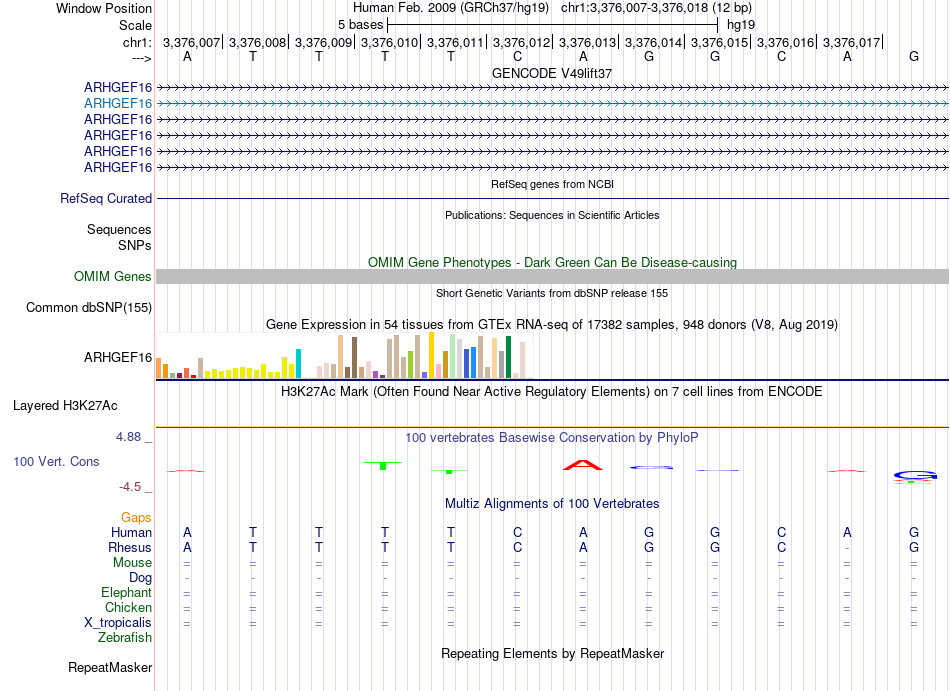This screenshot has width=950, height=691.
Task: Click the Layered H3K27Ac track label
Action: click(65, 406)
